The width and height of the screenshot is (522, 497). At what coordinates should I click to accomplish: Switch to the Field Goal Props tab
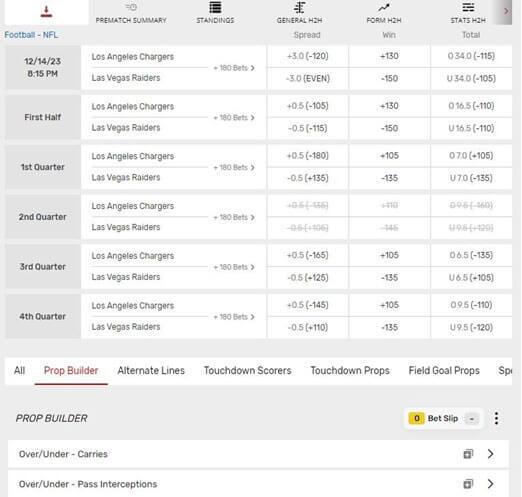pos(444,371)
